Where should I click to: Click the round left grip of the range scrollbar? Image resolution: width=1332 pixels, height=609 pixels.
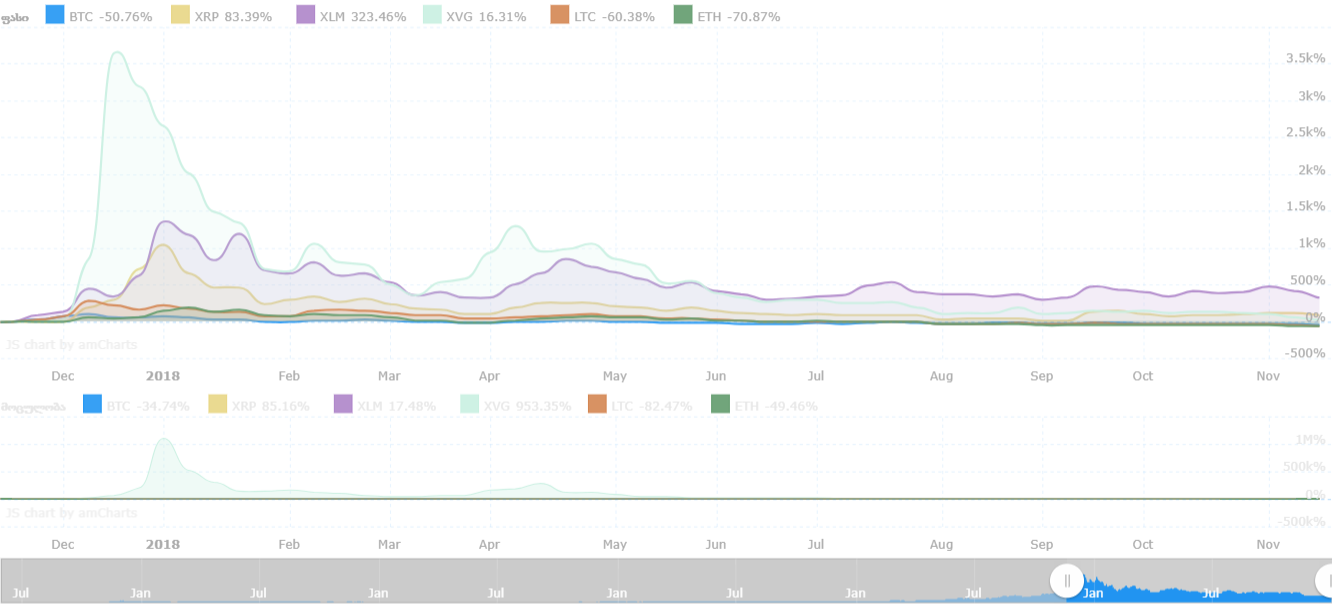[x=1067, y=580]
